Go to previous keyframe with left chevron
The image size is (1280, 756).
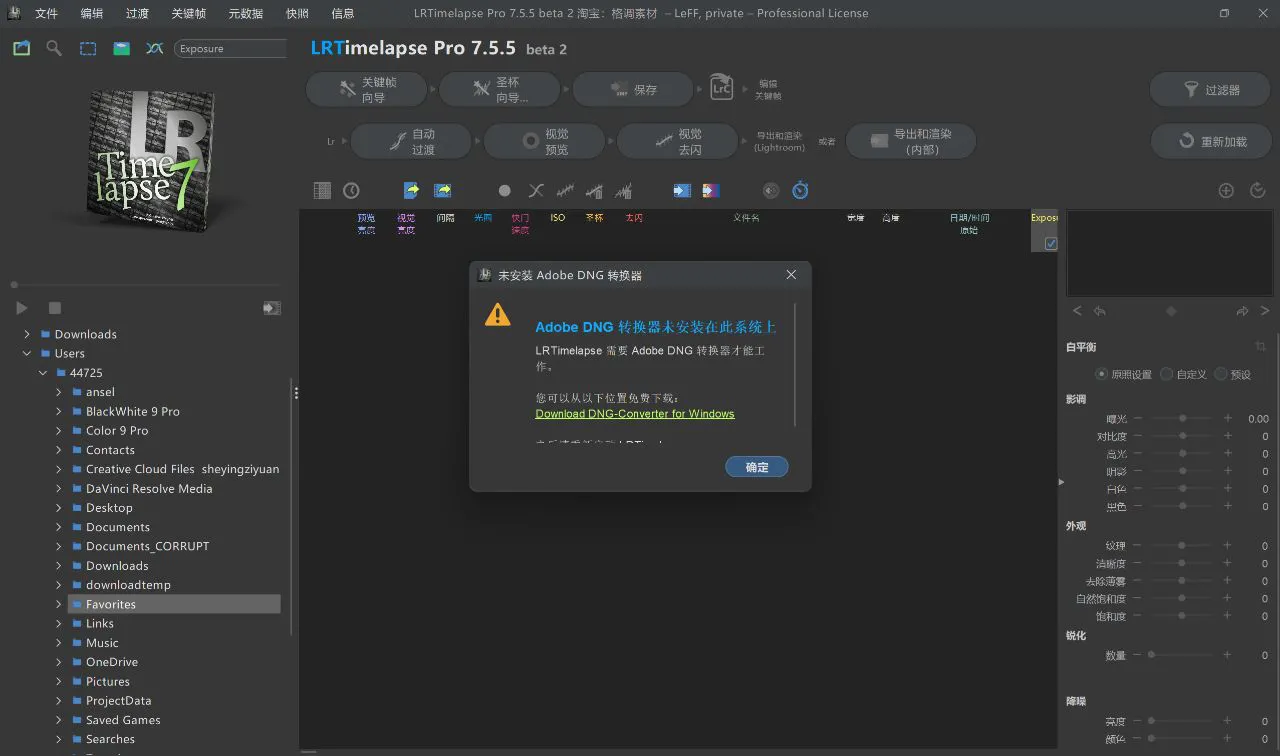[x=1077, y=311]
